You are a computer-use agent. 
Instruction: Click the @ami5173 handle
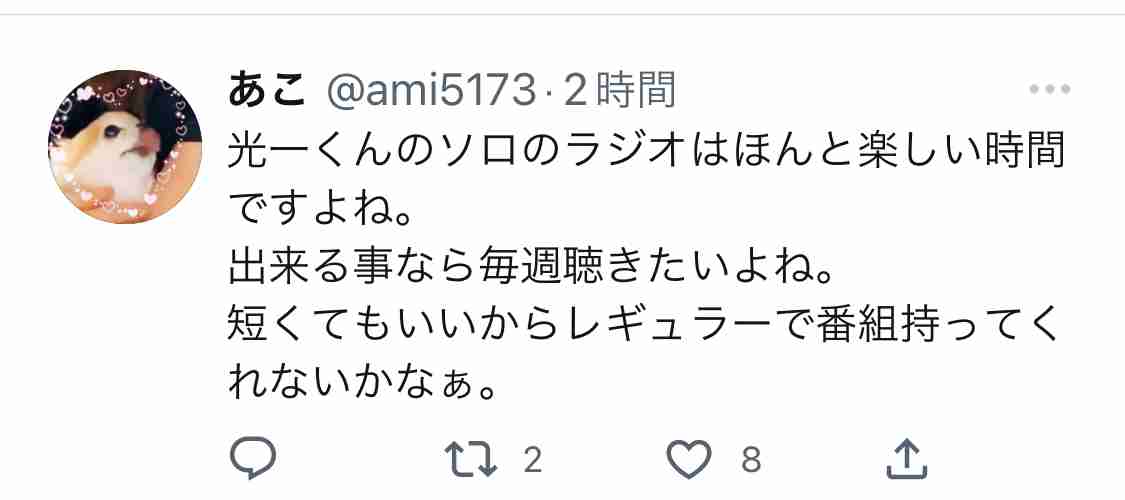point(432,92)
